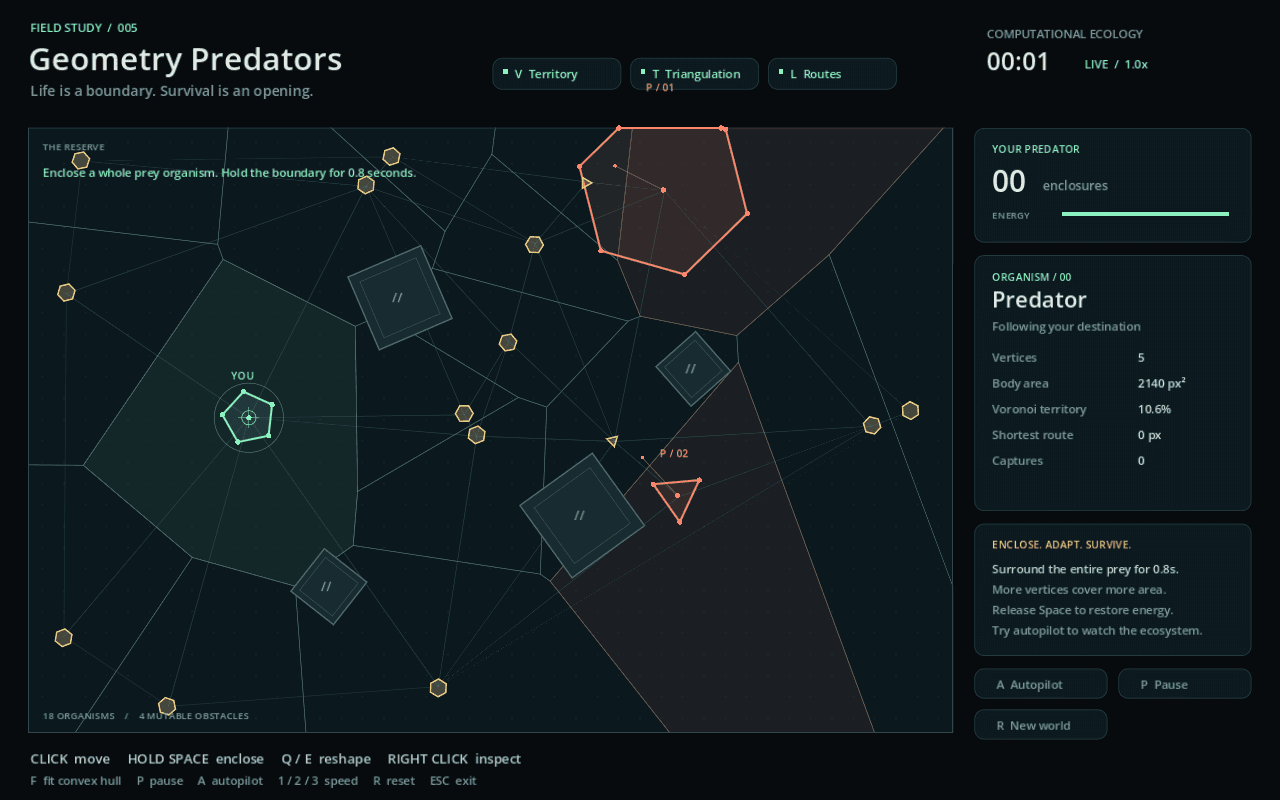Enable Autopilot mode
This screenshot has height=800, width=1280.
1040,684
